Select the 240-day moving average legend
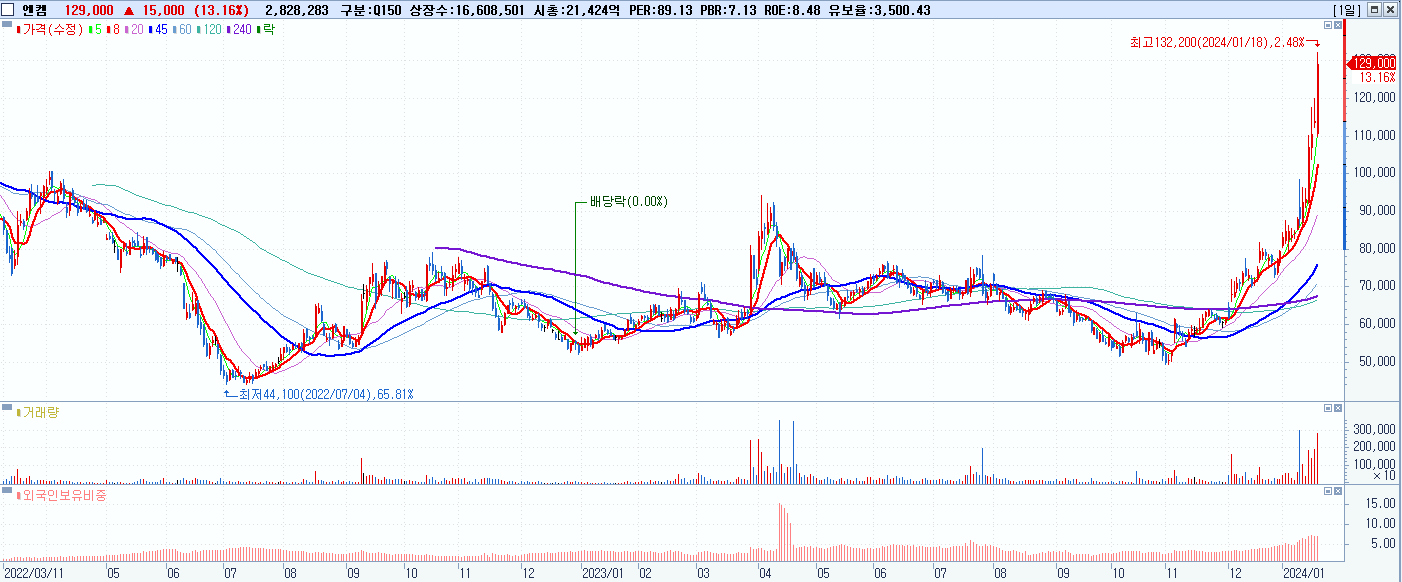 point(240,29)
